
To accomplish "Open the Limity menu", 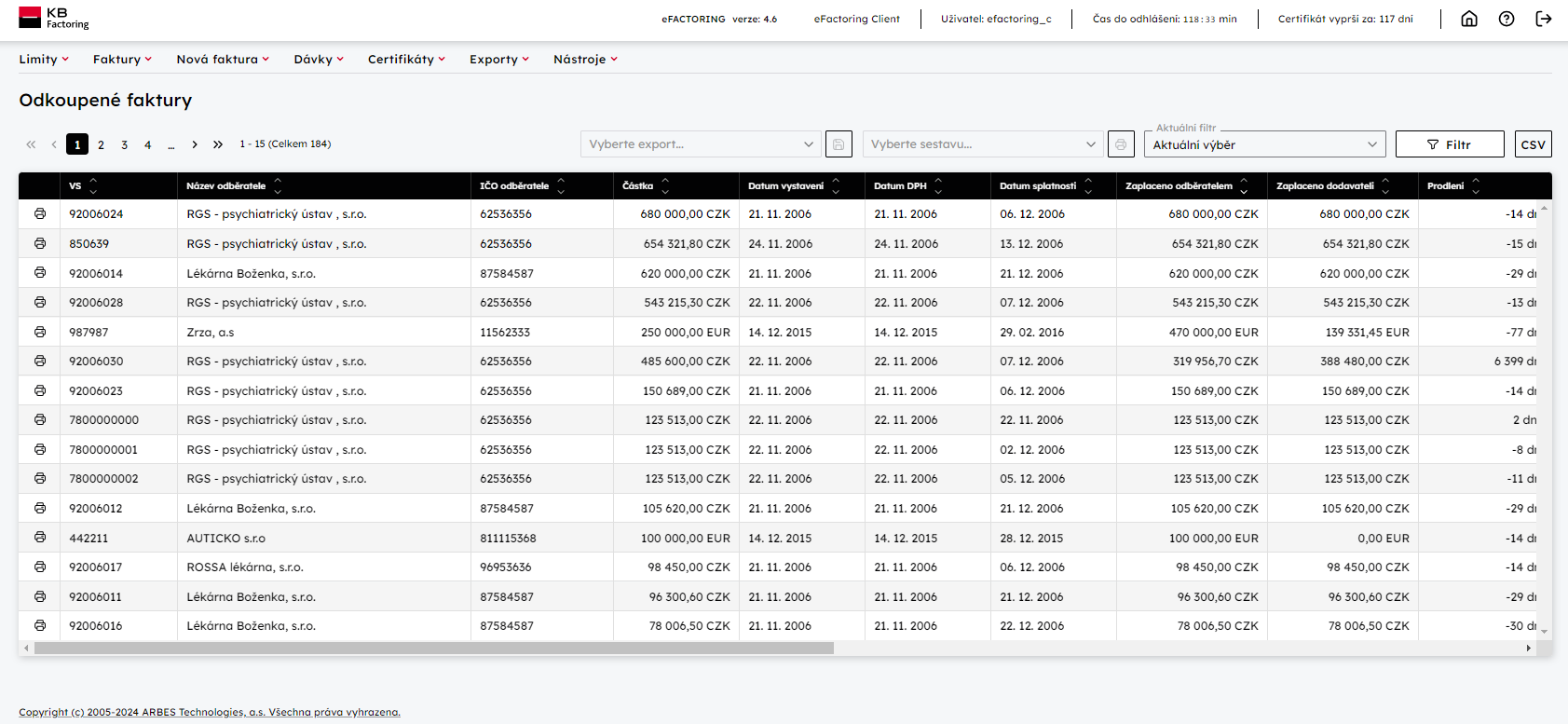I will [x=44, y=59].
